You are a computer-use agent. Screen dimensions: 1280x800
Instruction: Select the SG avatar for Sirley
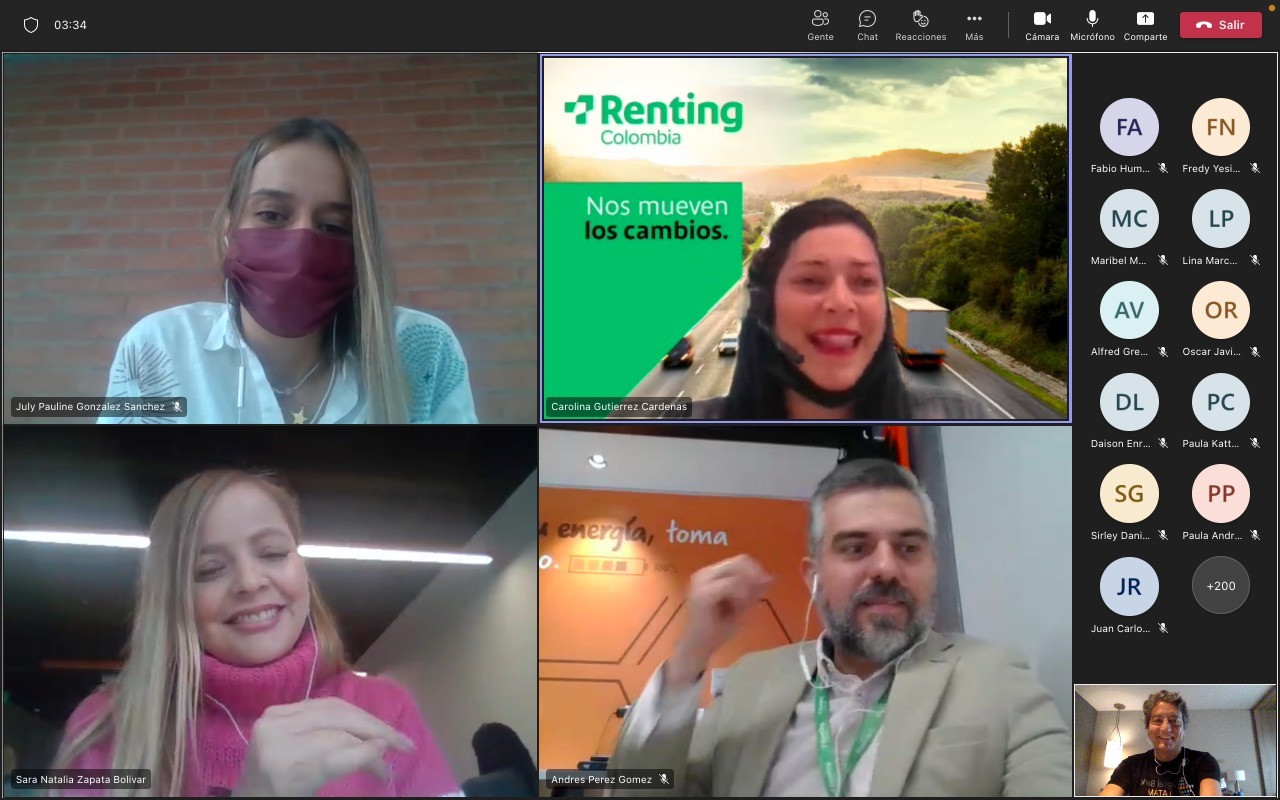(1129, 493)
